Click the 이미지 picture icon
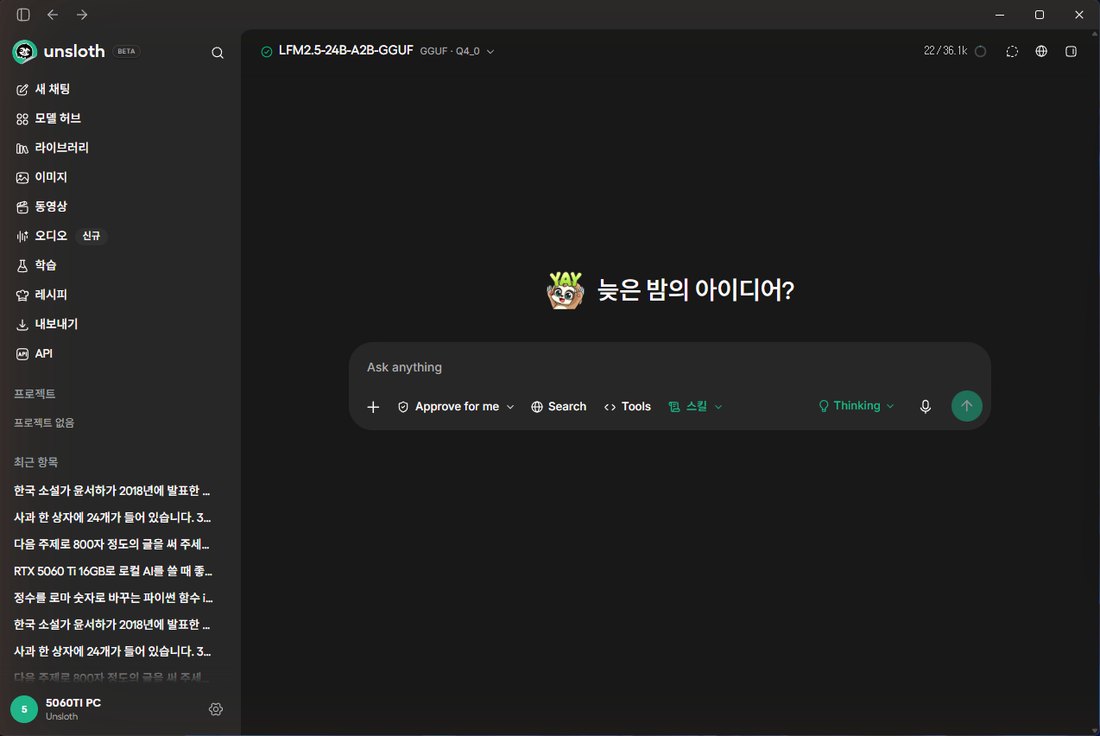1100x736 pixels. pyautogui.click(x=22, y=178)
